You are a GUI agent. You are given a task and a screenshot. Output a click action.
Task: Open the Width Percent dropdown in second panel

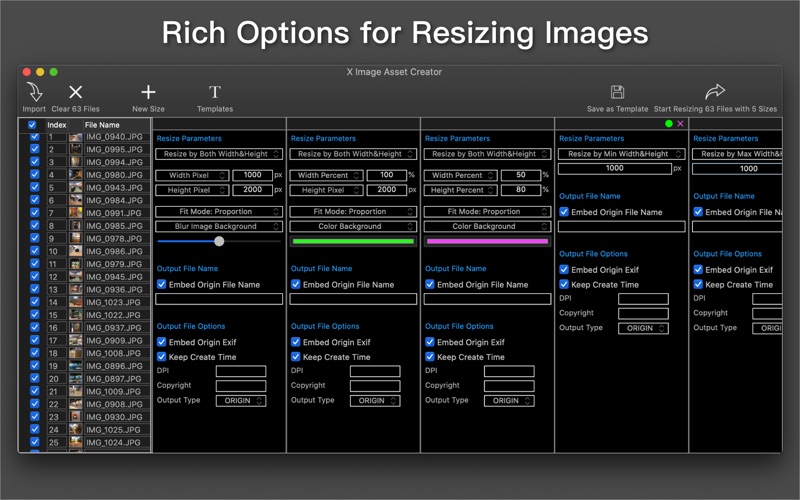327,175
